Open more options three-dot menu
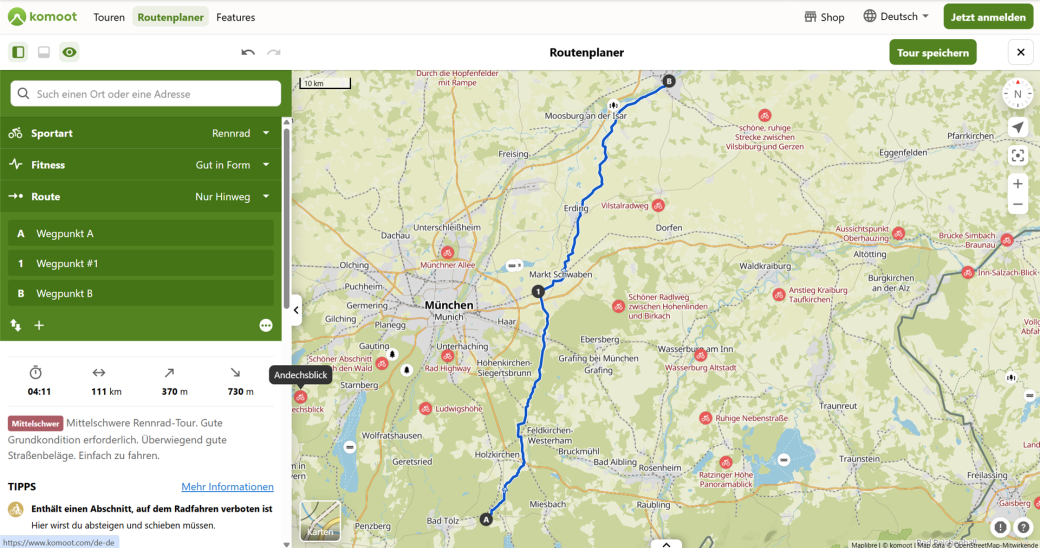This screenshot has width=1040, height=548. point(266,325)
